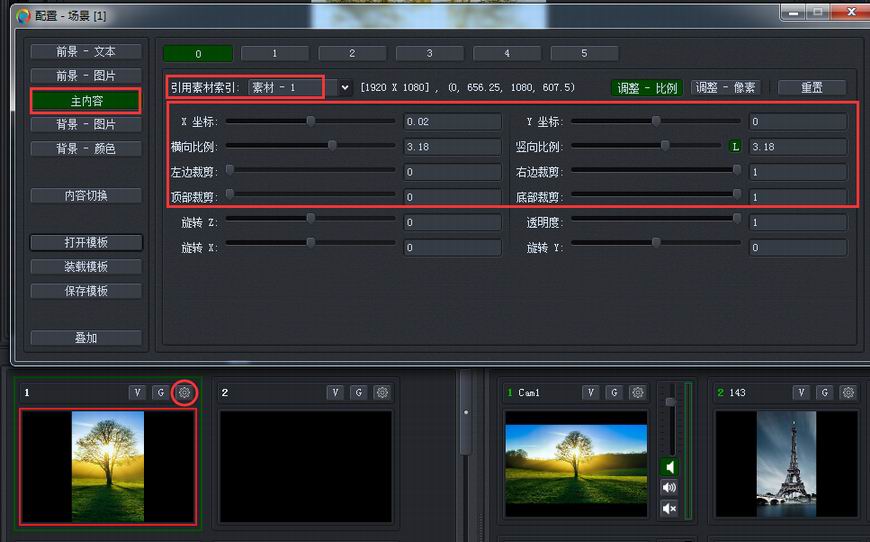870x542 pixels.
Task: Click the 保存模板 button
Action: click(86, 291)
